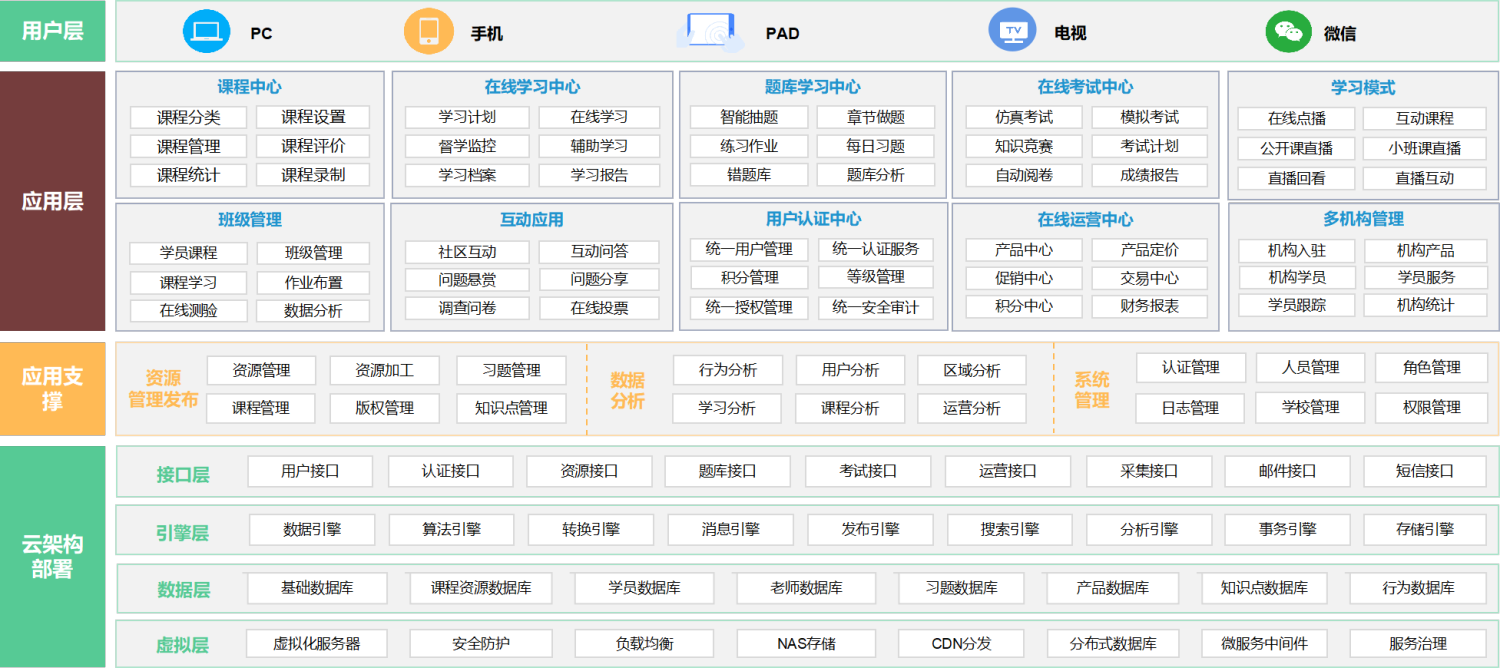Click the 微信 WeChat icon
This screenshot has width=1500, height=668.
1288,30
